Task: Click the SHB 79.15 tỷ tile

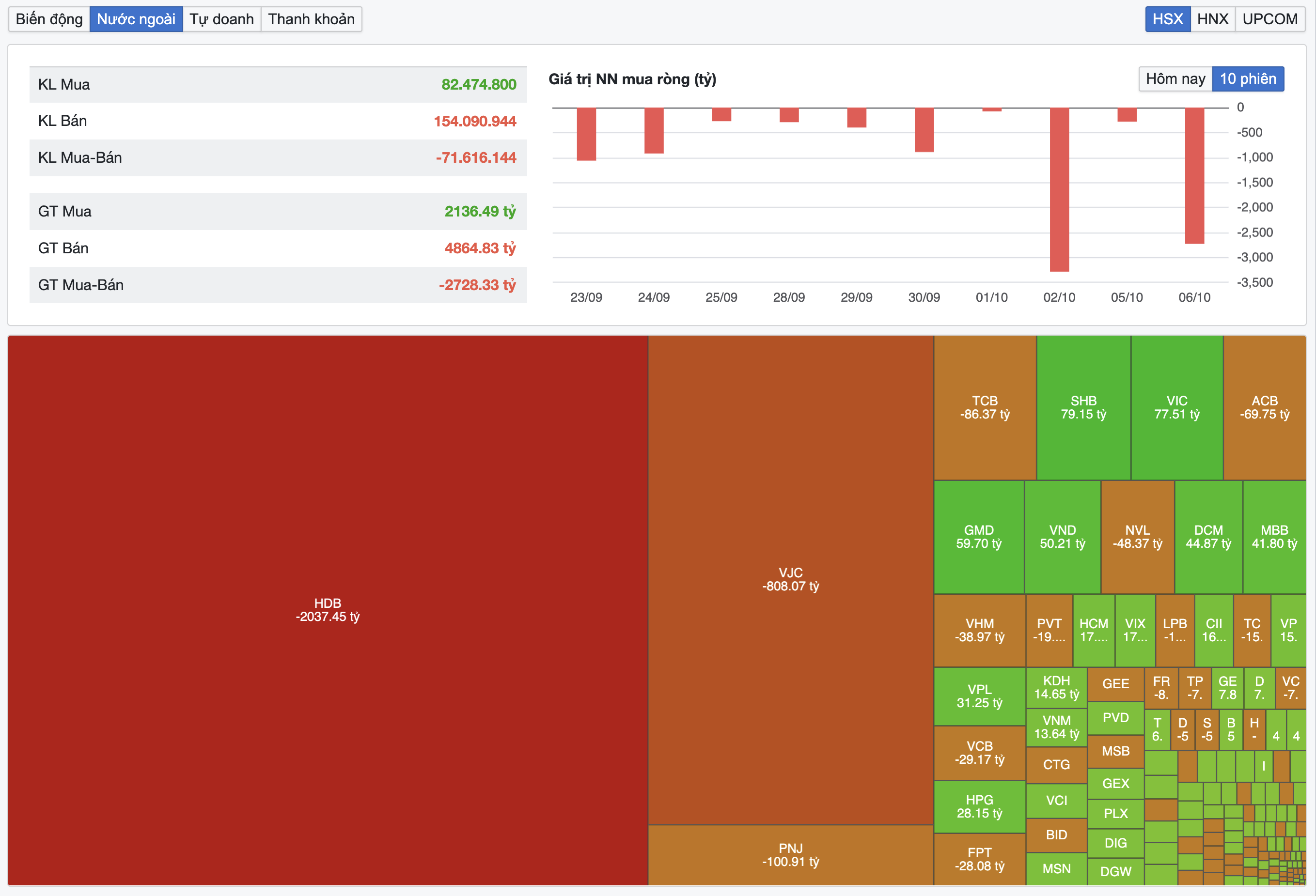Action: (1084, 407)
